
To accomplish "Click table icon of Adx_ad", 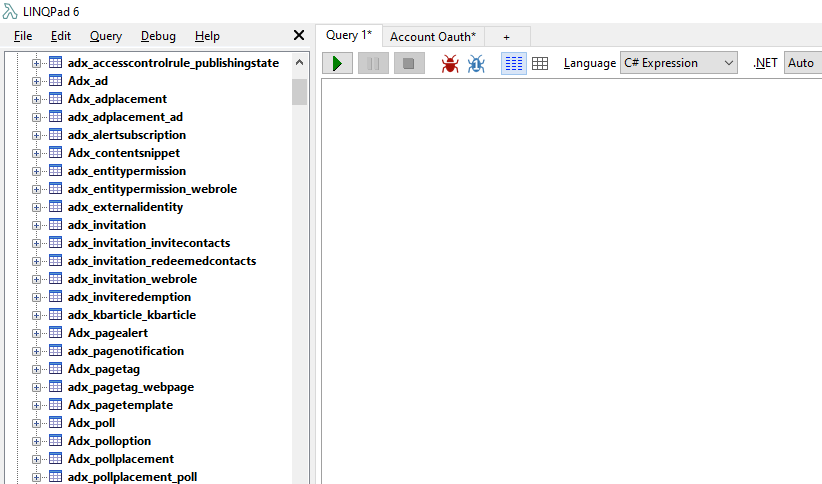I will [x=56, y=81].
